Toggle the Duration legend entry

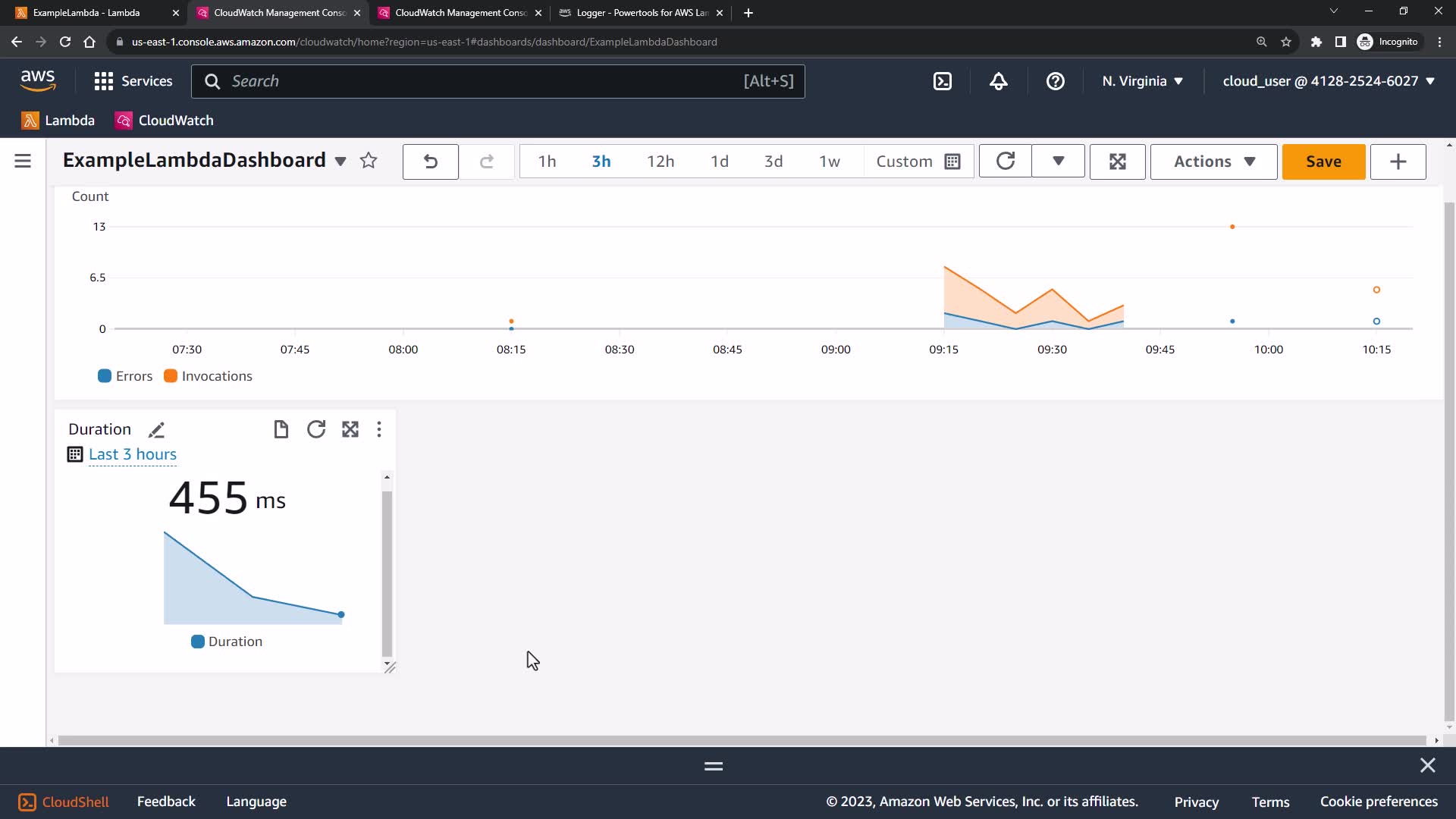pyautogui.click(x=227, y=642)
